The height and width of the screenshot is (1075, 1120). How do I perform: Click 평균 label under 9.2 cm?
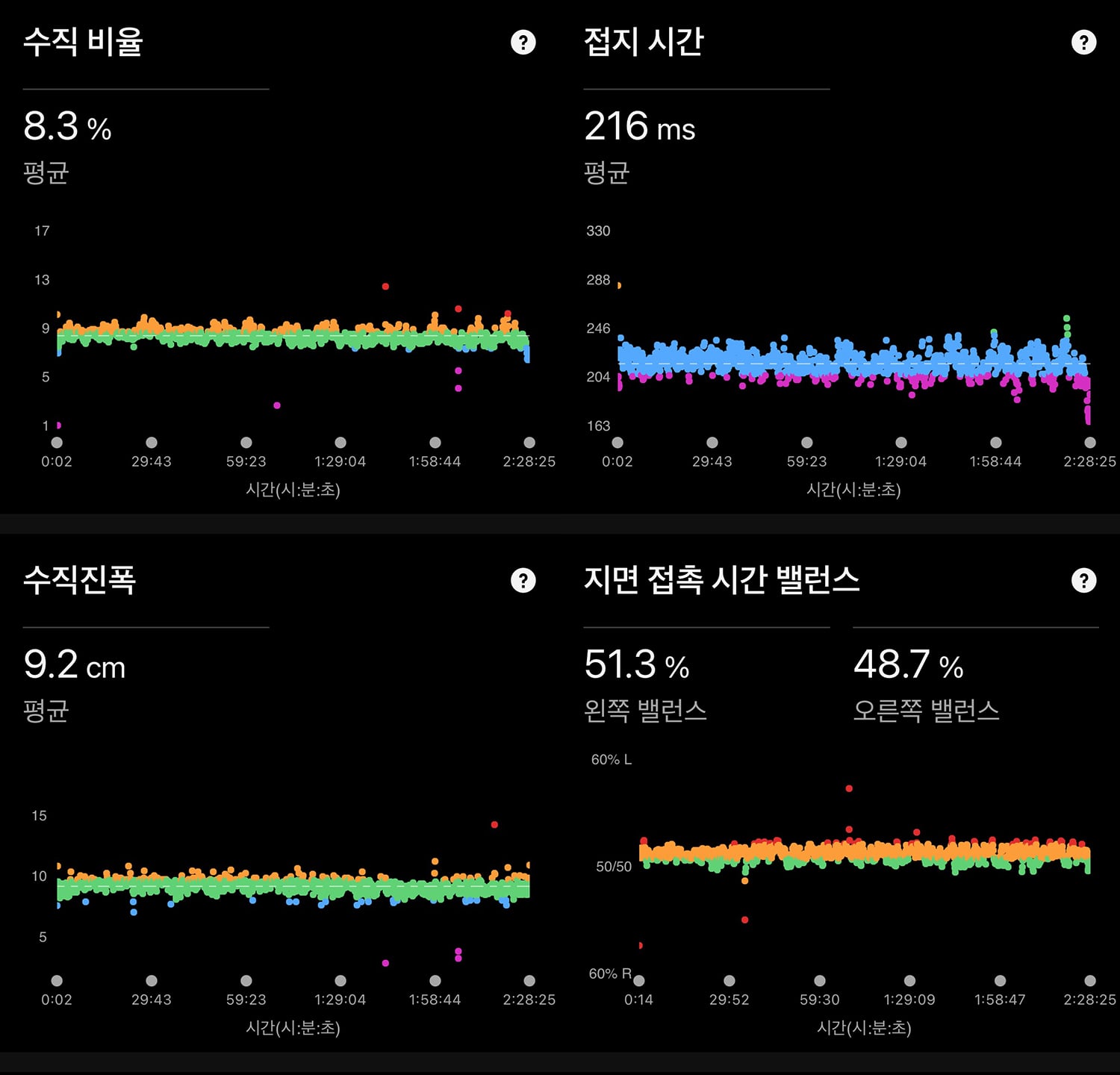[46, 711]
